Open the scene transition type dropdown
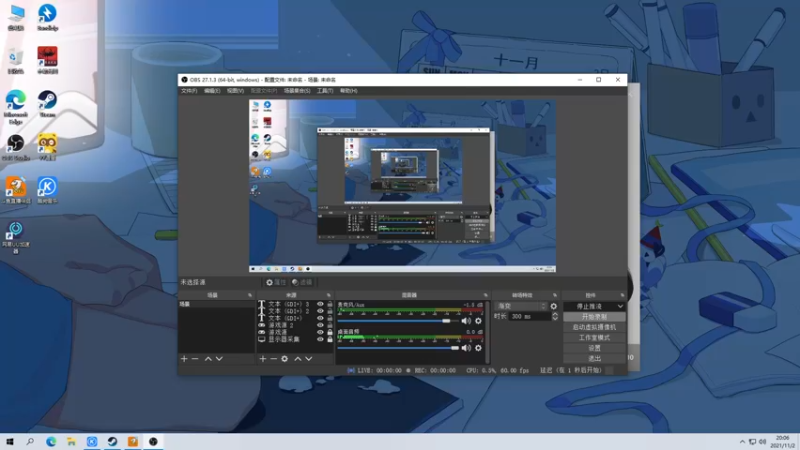The width and height of the screenshot is (800, 450). (x=521, y=306)
